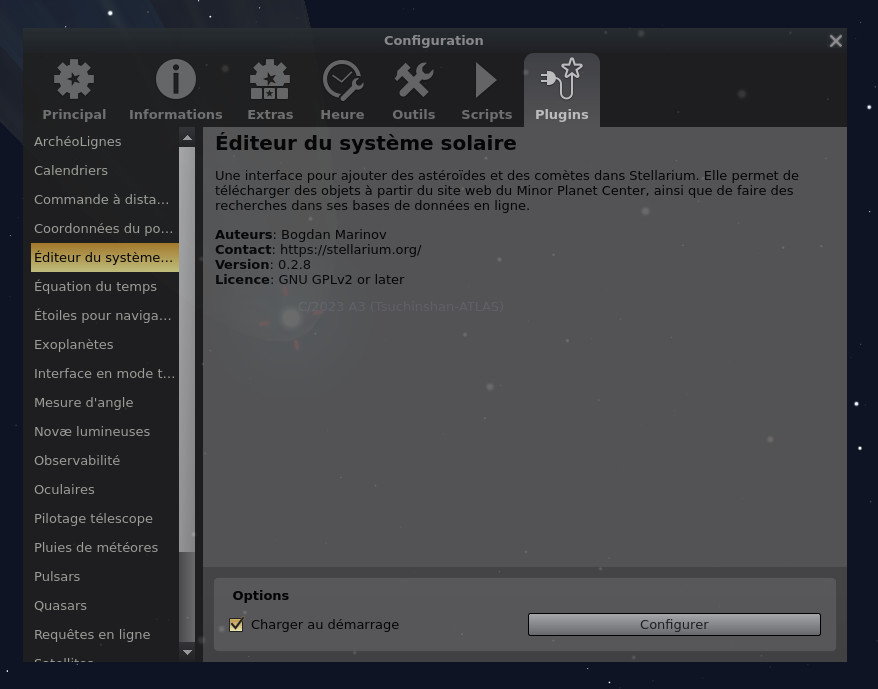Select Pluies de météores plugin
This screenshot has width=878, height=689.
[105, 547]
